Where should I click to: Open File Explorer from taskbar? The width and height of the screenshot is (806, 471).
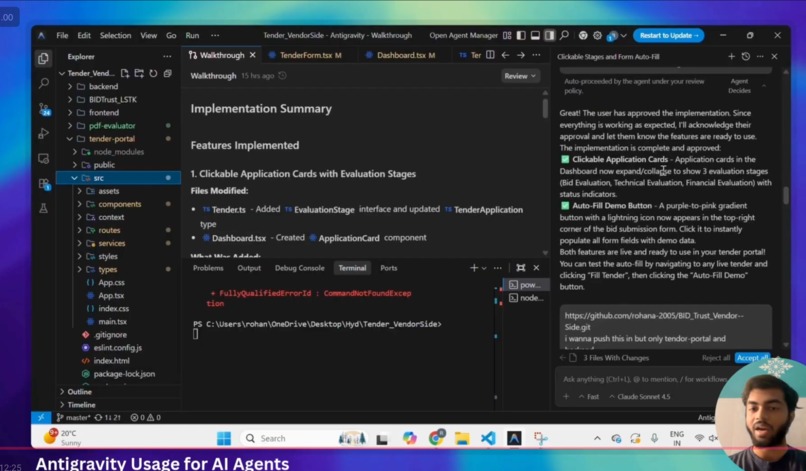(462, 439)
